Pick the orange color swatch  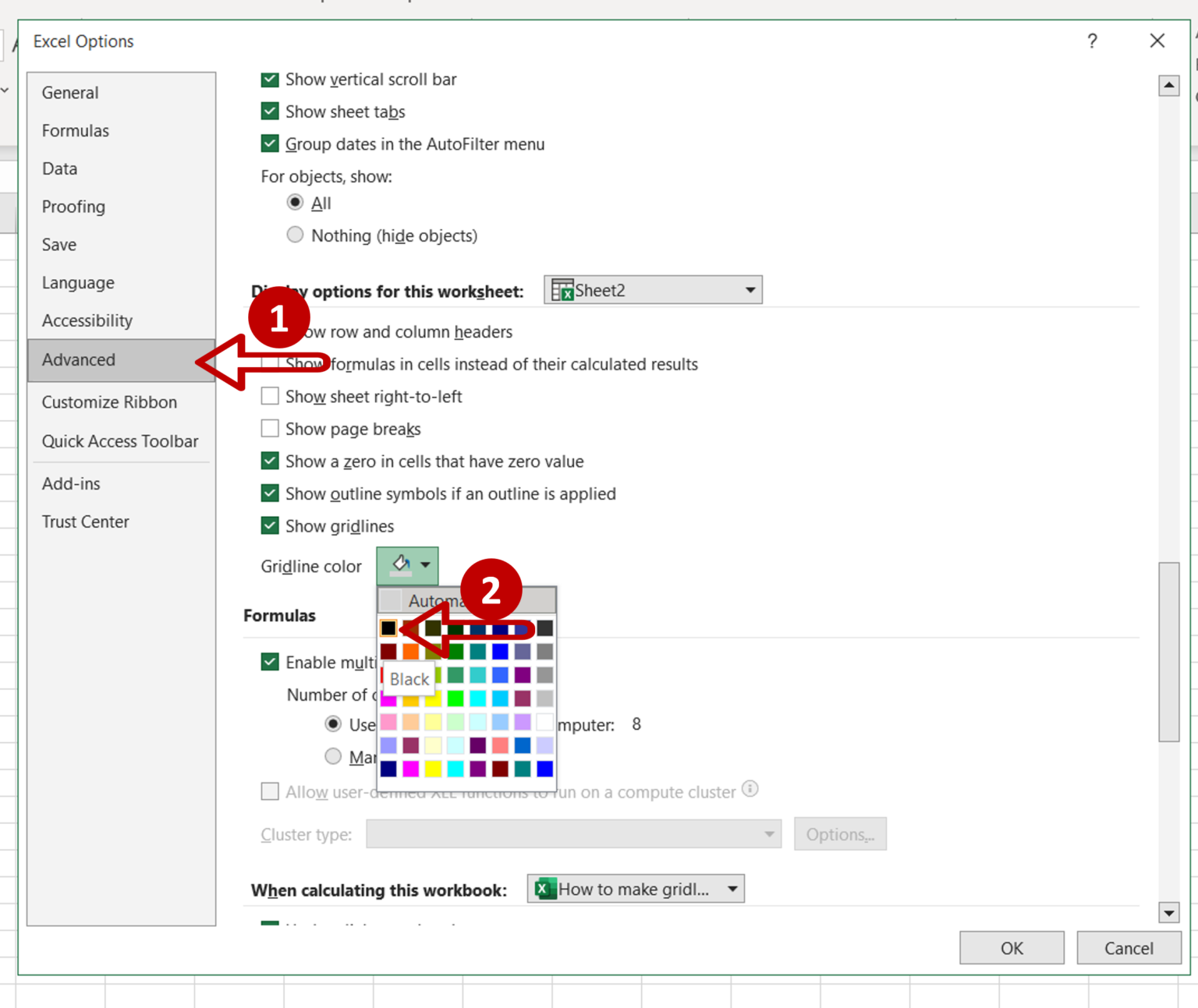411,651
